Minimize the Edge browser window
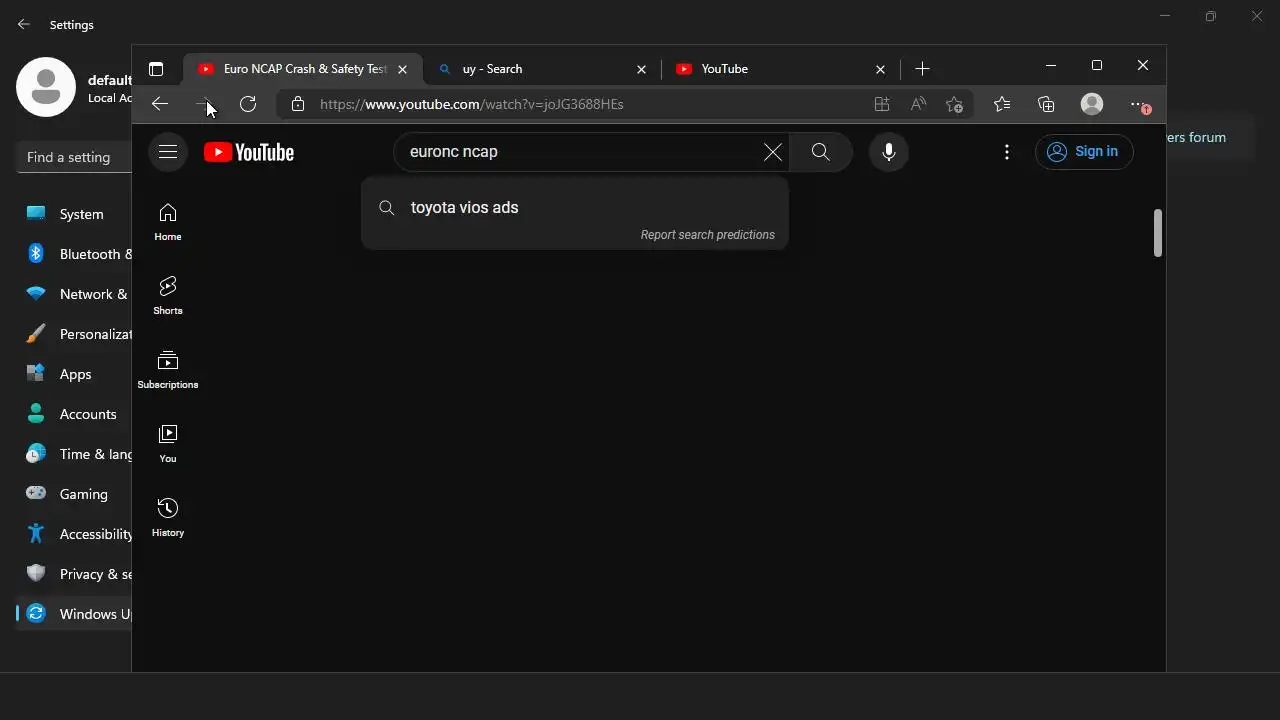1280x720 pixels. coord(1051,65)
